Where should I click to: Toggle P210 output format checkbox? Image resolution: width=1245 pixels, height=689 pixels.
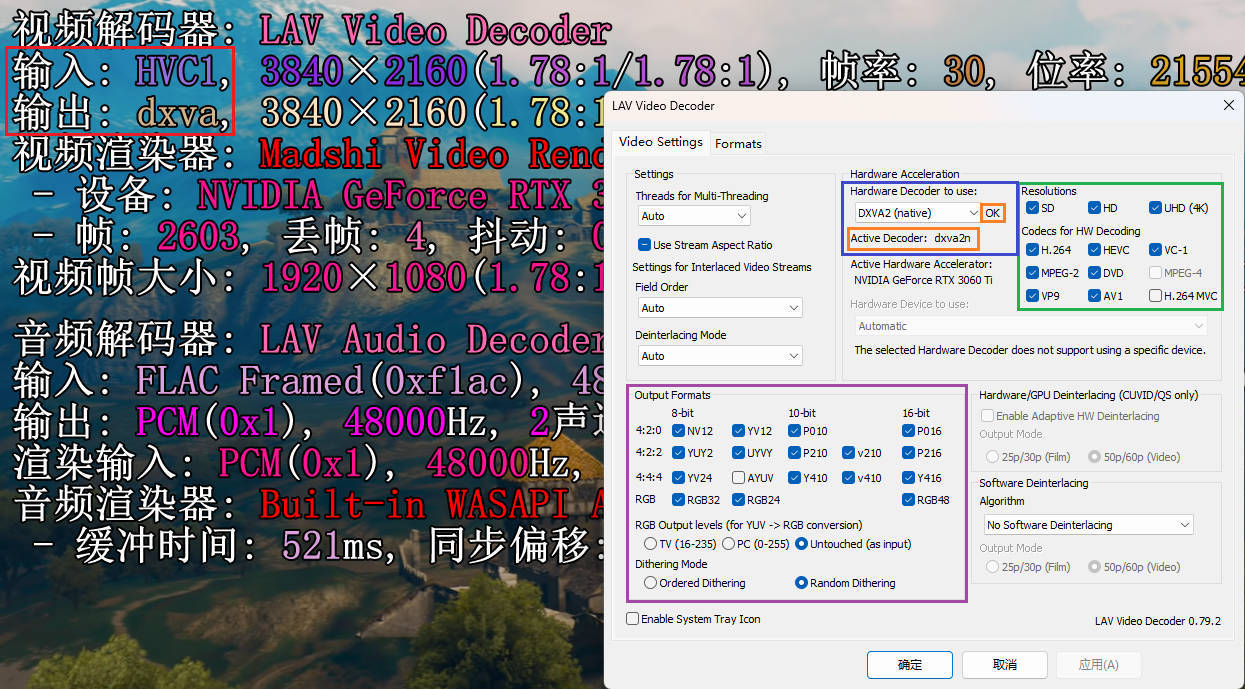click(x=794, y=453)
